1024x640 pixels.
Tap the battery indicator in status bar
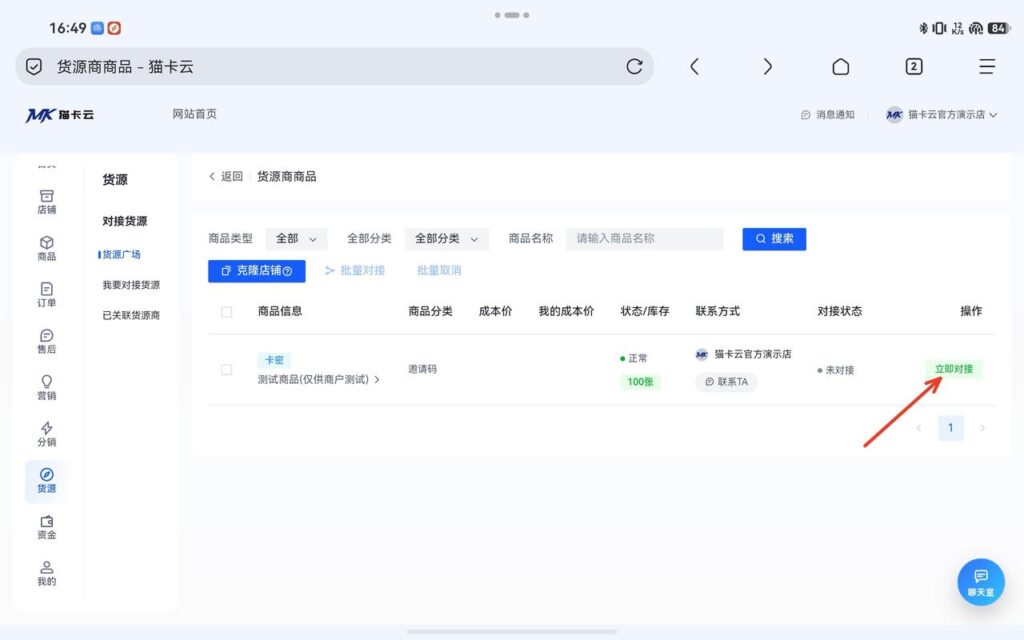click(x=999, y=28)
